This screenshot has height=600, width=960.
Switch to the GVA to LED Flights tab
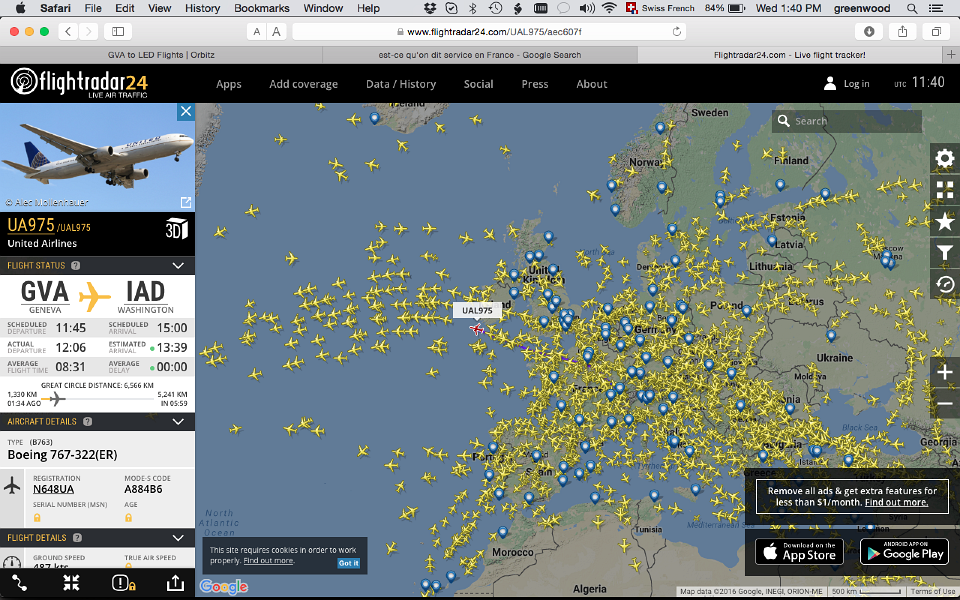(x=161, y=54)
